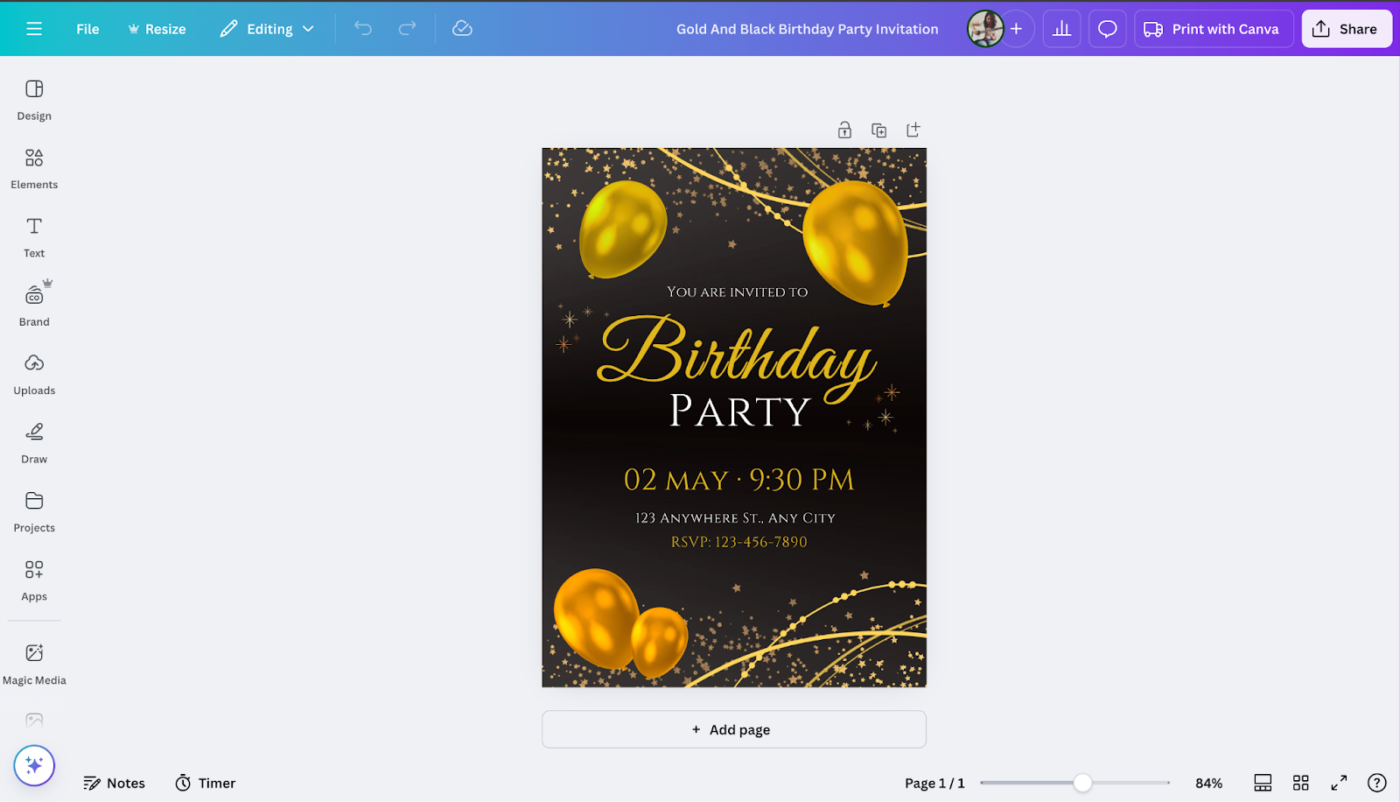Image resolution: width=1400 pixels, height=802 pixels.
Task: Open the Brand side panel
Action: 34,306
